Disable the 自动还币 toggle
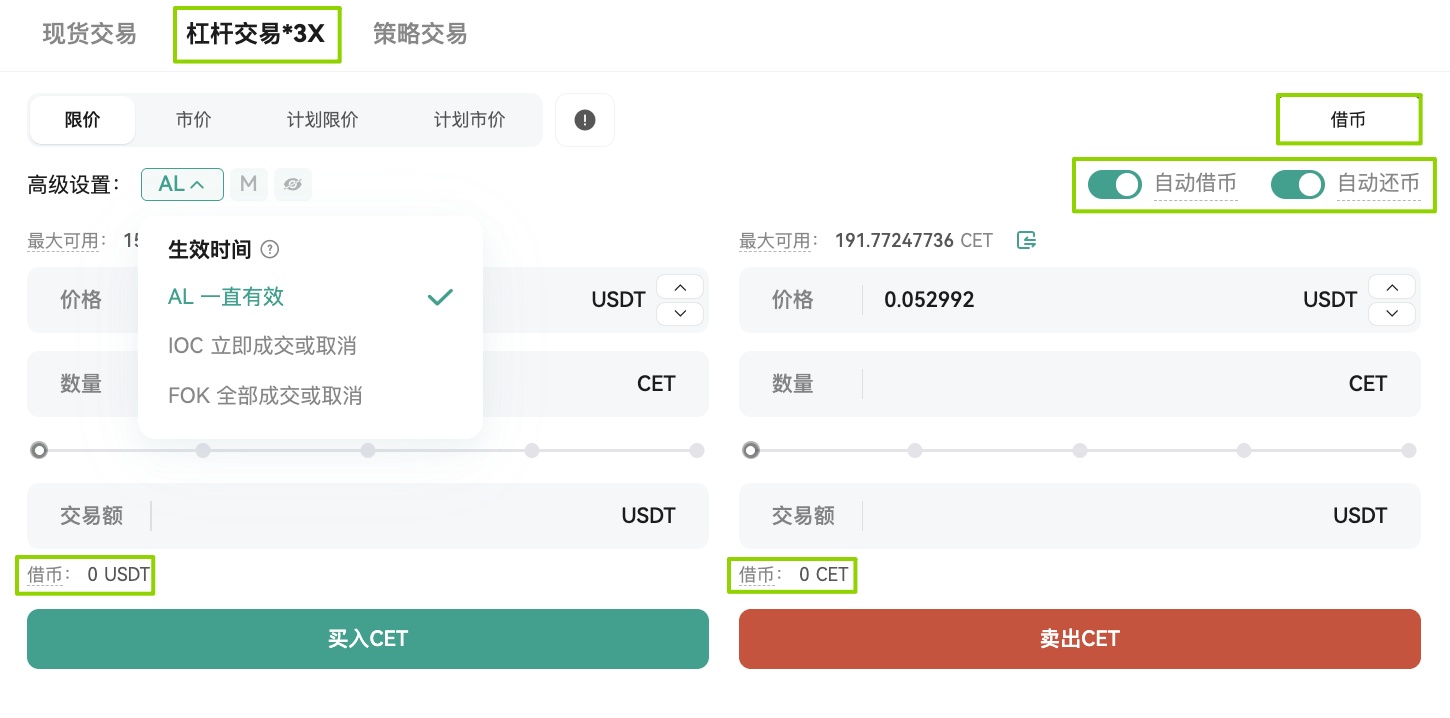The height and width of the screenshot is (718, 1450). [1297, 184]
